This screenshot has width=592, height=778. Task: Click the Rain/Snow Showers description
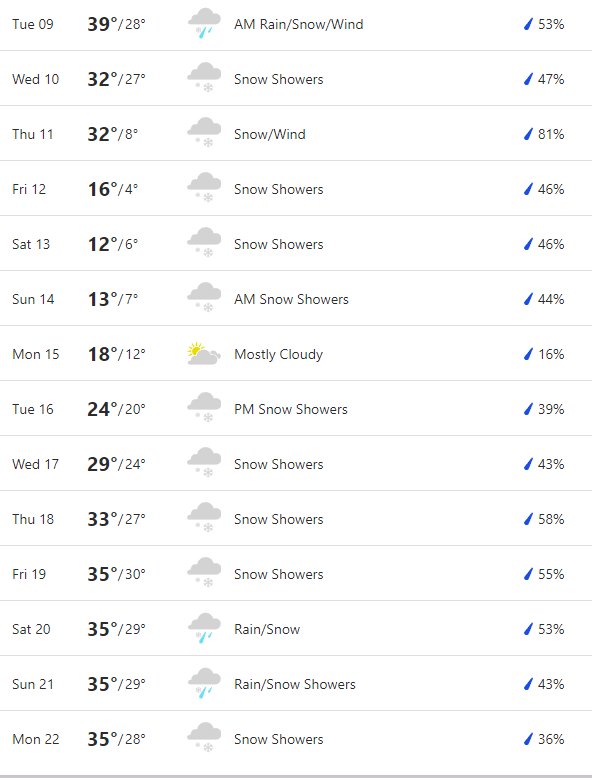tap(295, 684)
